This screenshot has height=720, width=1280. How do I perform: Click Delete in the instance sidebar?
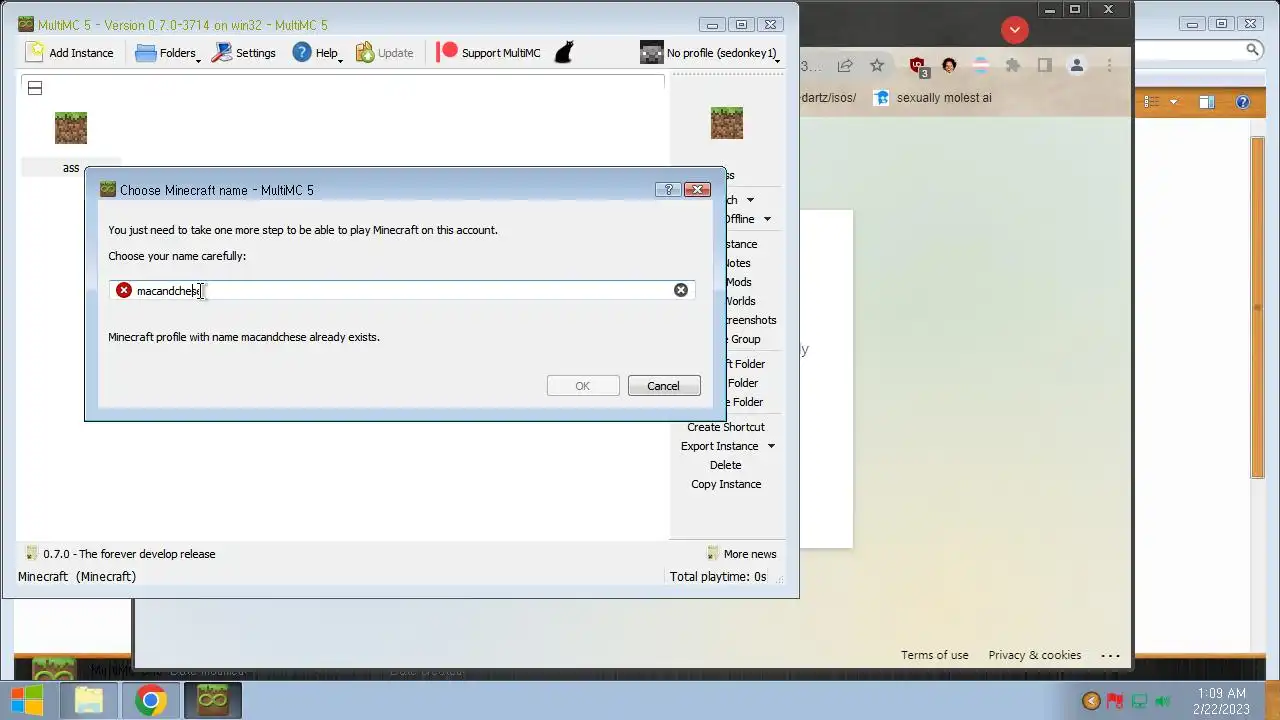tap(725, 465)
